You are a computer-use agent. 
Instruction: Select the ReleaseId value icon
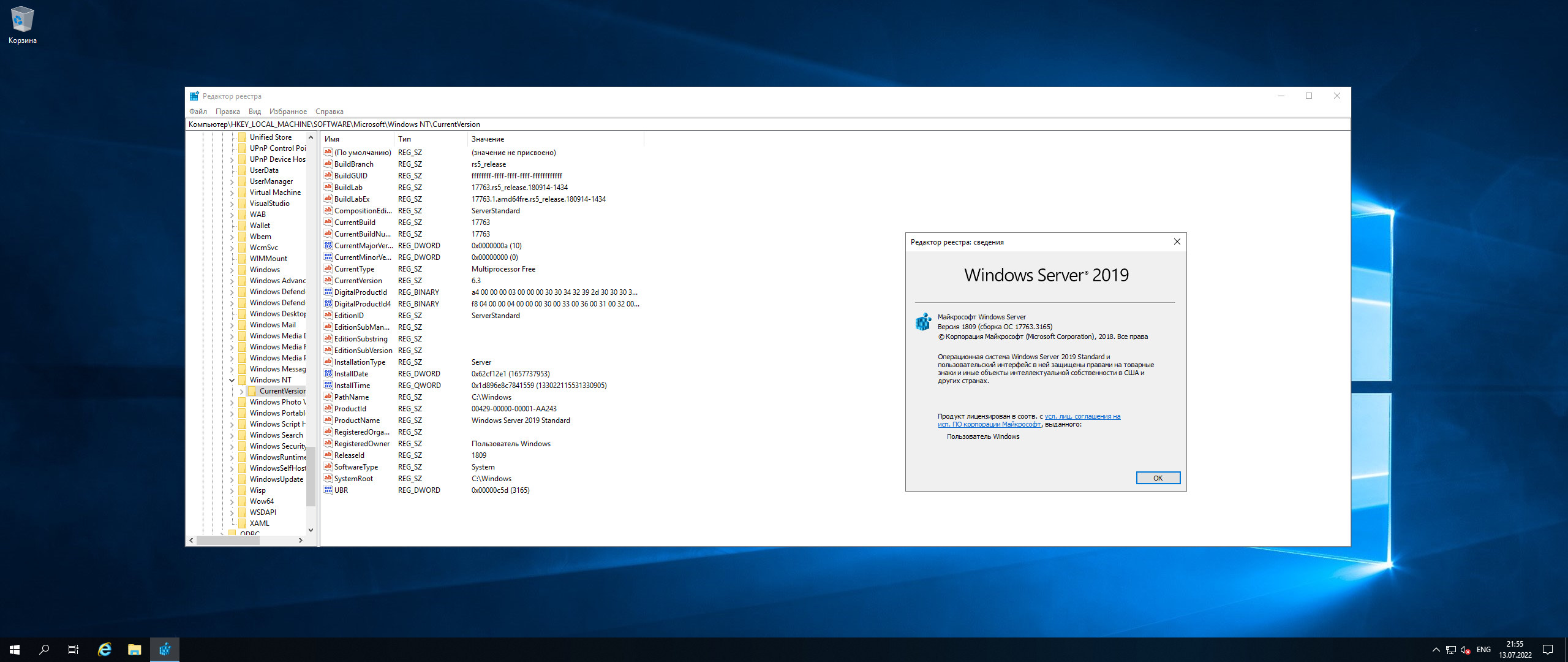point(328,455)
